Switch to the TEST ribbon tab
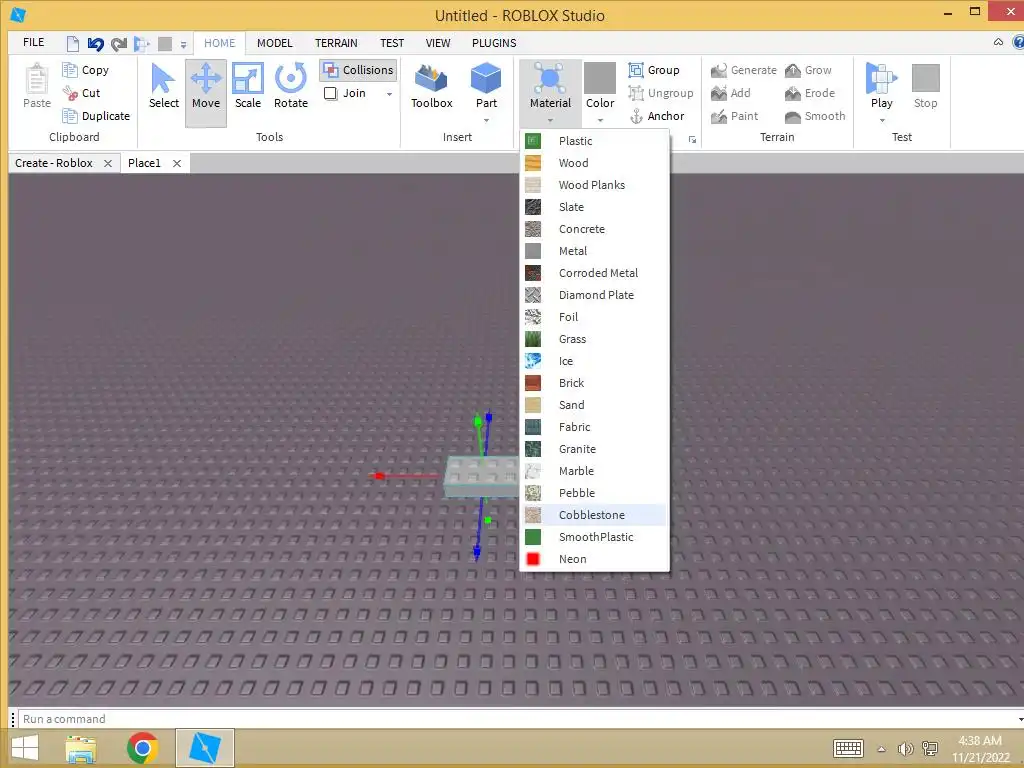Image resolution: width=1024 pixels, height=768 pixels. [x=392, y=43]
